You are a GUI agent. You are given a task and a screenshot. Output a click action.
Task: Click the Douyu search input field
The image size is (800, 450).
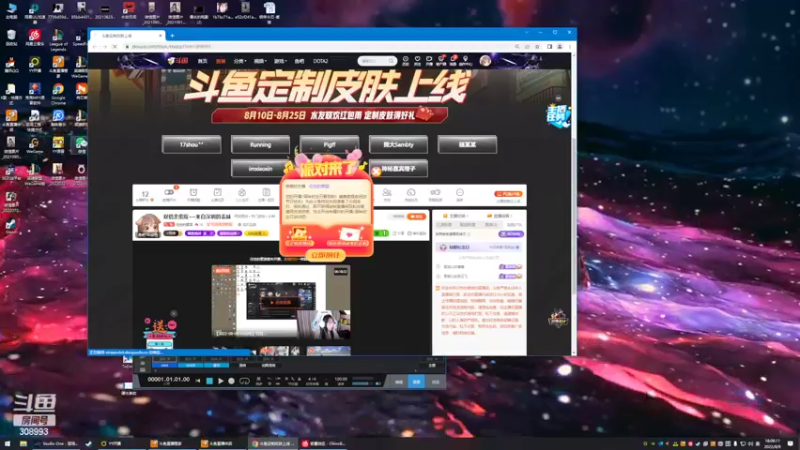pos(374,61)
